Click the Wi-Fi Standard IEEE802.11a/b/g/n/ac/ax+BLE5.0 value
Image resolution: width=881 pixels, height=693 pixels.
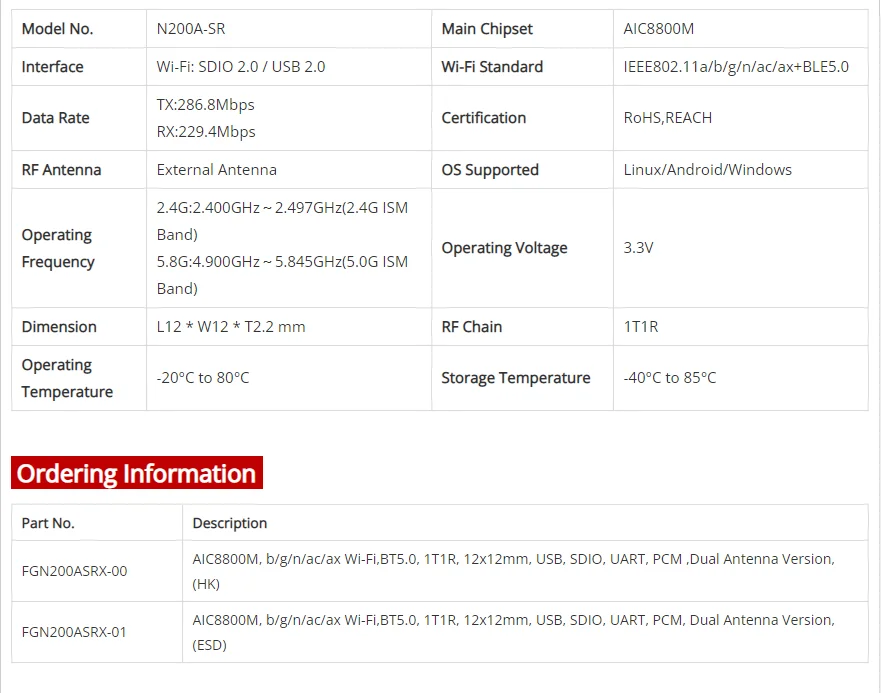click(x=735, y=67)
